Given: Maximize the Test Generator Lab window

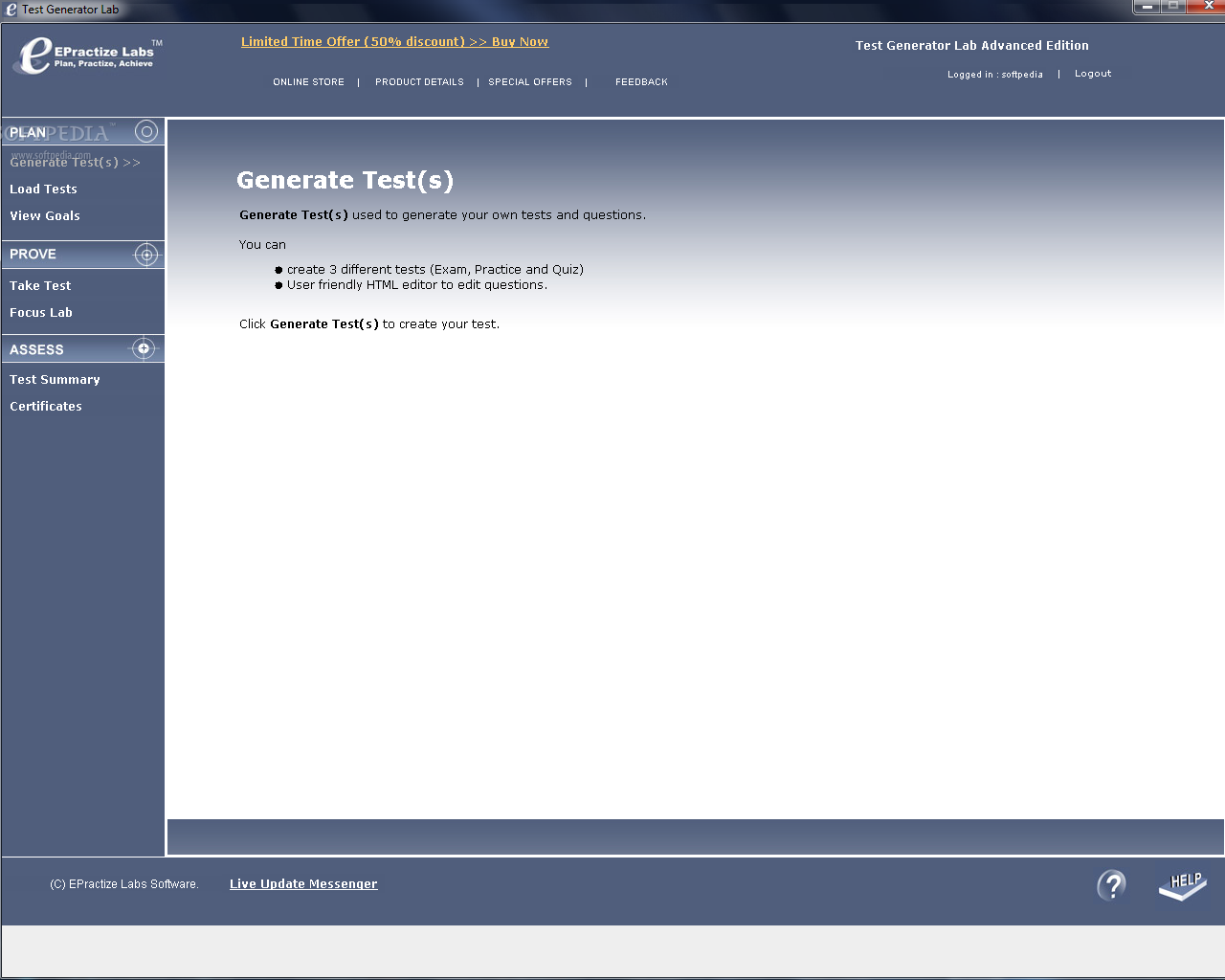Looking at the screenshot, I should pos(1173,7).
